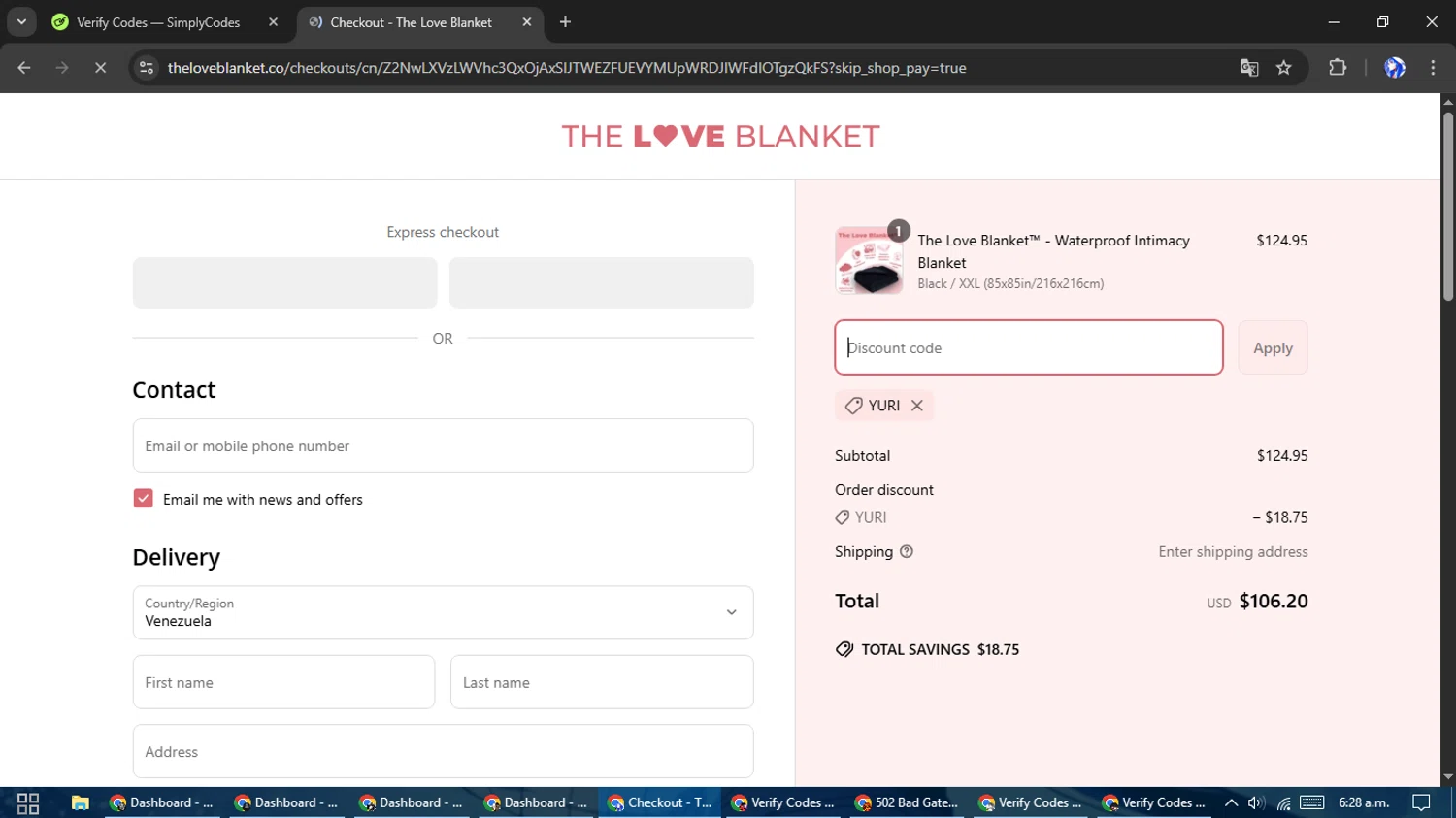Click the second express checkout button placeholder
This screenshot has height=818, width=1456.
pos(601,282)
